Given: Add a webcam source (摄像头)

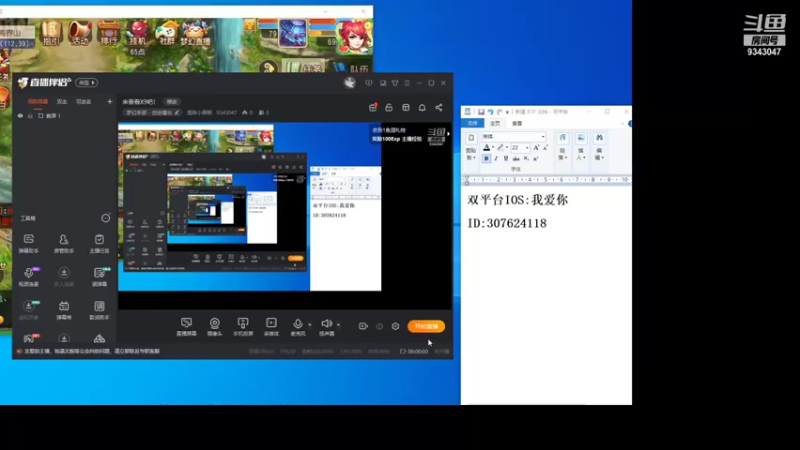Looking at the screenshot, I should 215,327.
